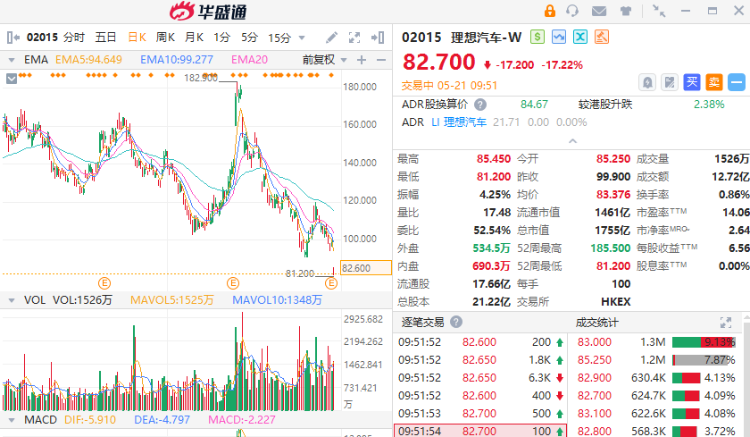
Task: Expand the EMA indicator dropdown
Action: coord(11,60)
